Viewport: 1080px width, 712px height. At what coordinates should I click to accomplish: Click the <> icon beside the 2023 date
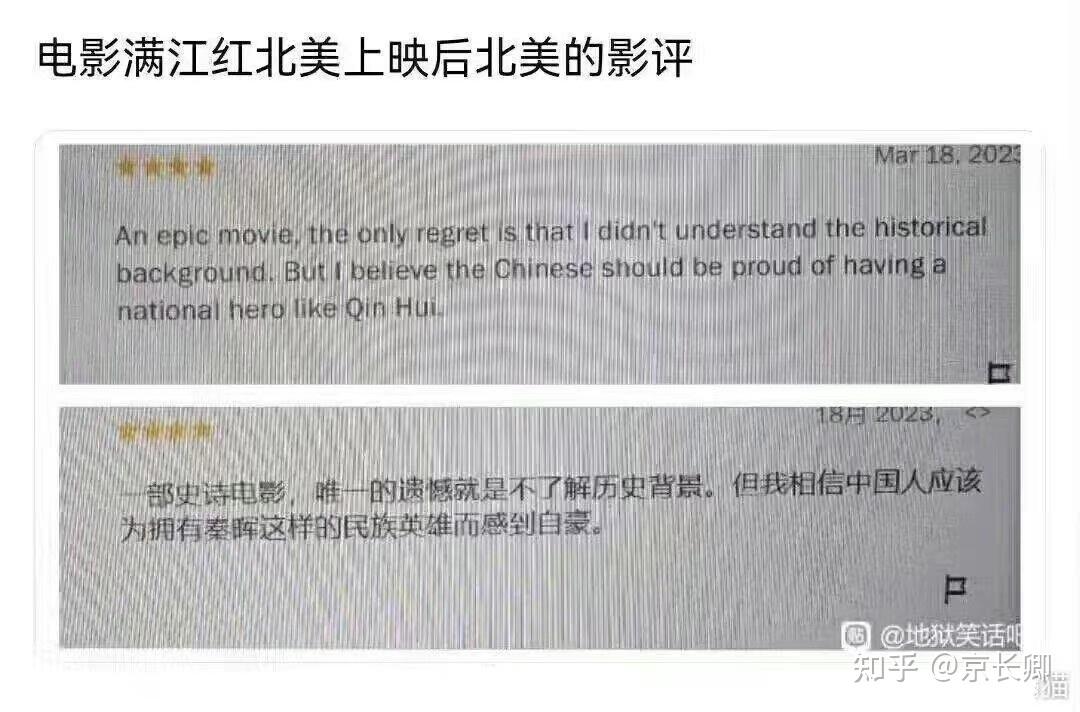point(978,412)
